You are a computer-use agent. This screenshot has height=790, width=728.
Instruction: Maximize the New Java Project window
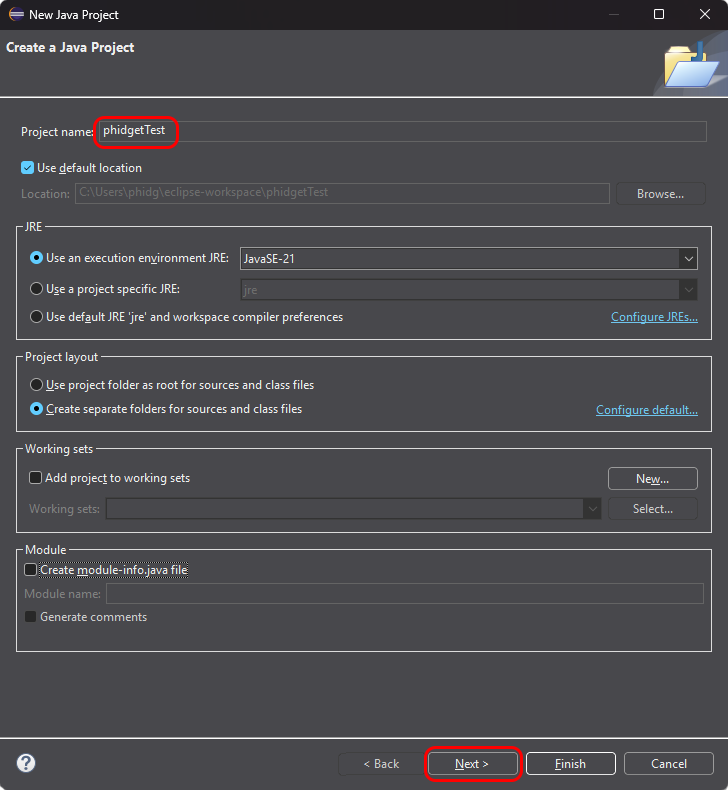(658, 14)
